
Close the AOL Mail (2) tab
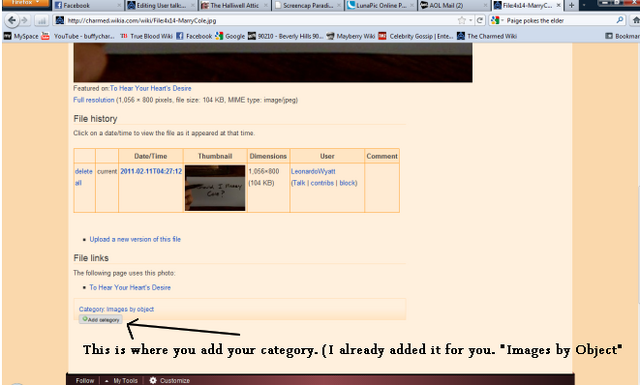(485, 5)
